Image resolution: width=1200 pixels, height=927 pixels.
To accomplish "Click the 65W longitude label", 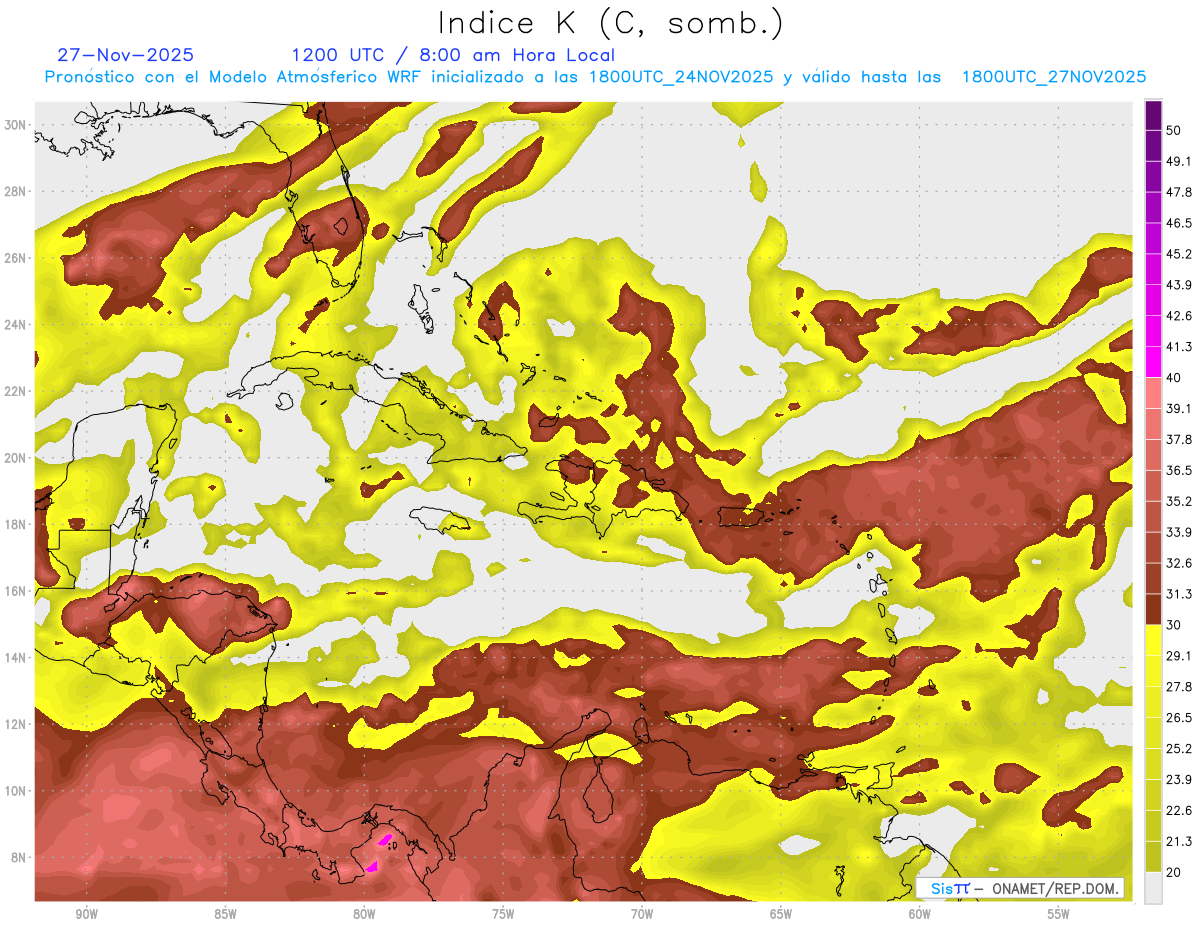I will click(781, 914).
